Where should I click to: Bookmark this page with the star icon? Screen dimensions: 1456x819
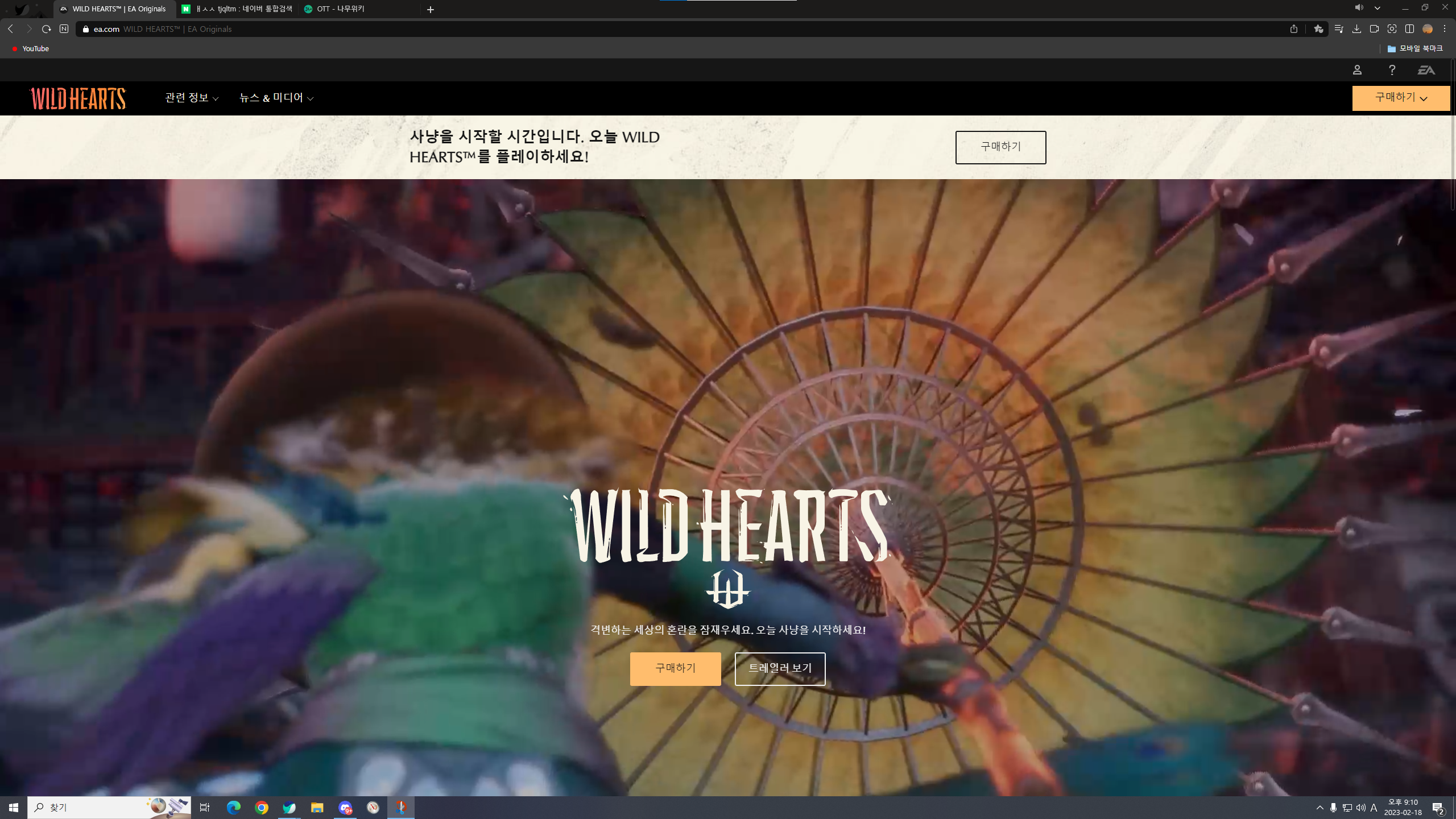click(x=1318, y=29)
